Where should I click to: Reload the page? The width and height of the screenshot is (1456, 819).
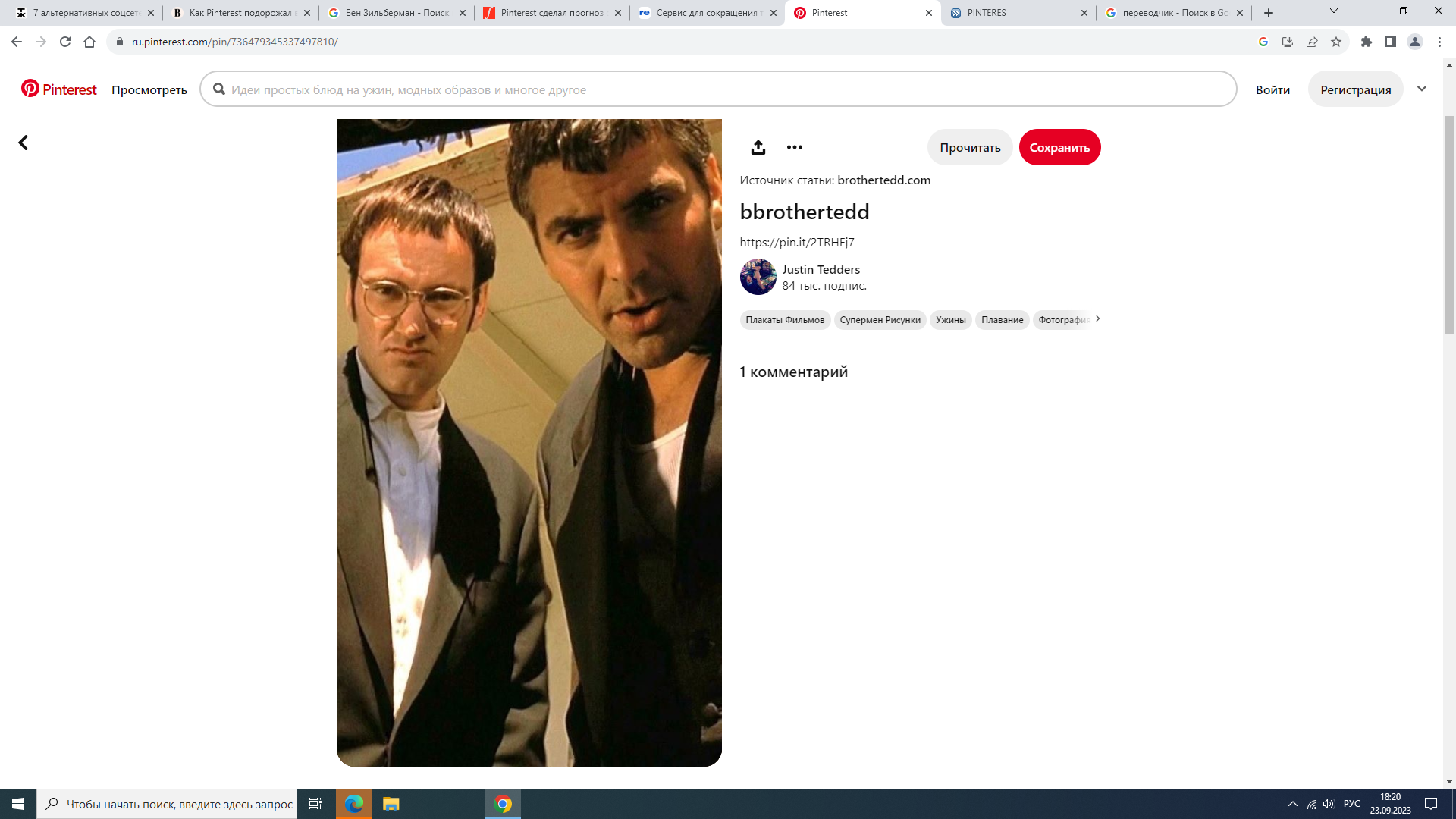65,42
